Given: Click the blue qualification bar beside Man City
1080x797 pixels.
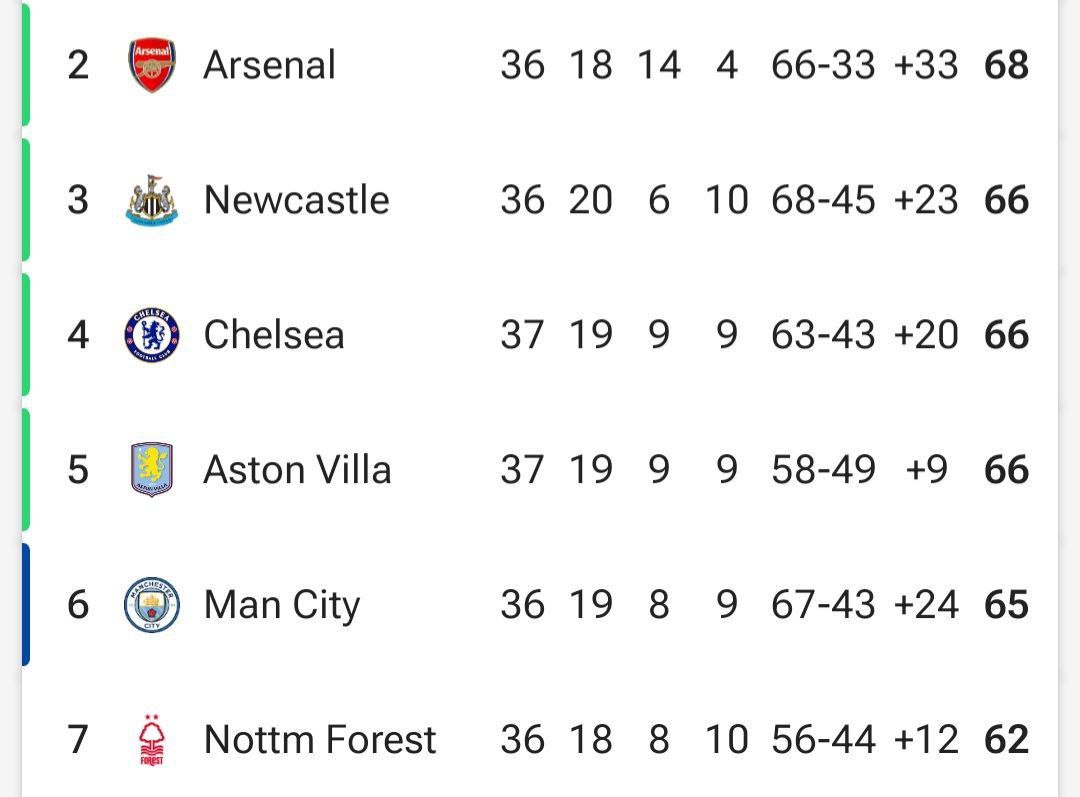Looking at the screenshot, I should (x=25, y=605).
